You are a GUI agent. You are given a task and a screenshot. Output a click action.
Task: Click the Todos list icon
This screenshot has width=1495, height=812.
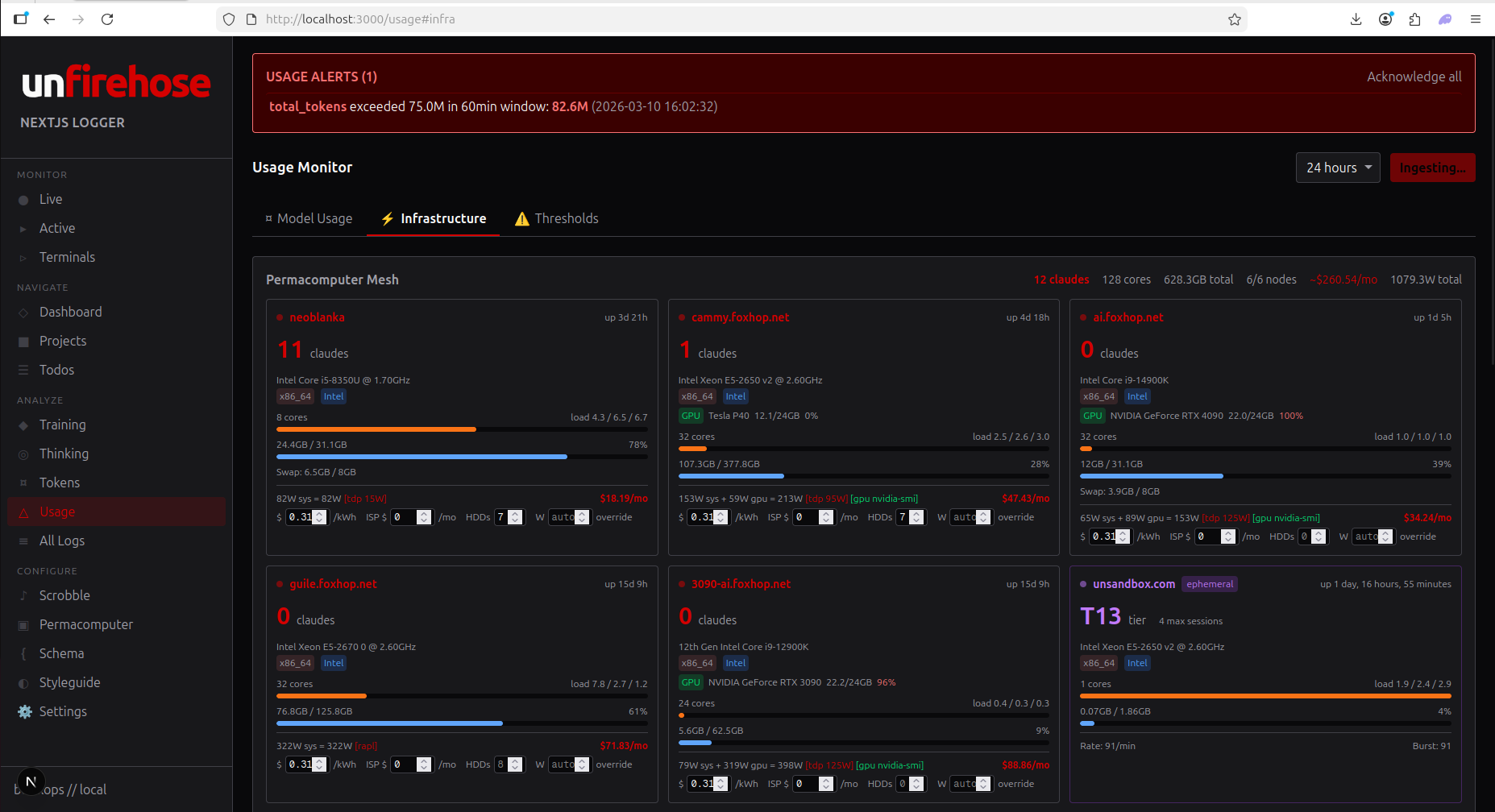(x=24, y=371)
